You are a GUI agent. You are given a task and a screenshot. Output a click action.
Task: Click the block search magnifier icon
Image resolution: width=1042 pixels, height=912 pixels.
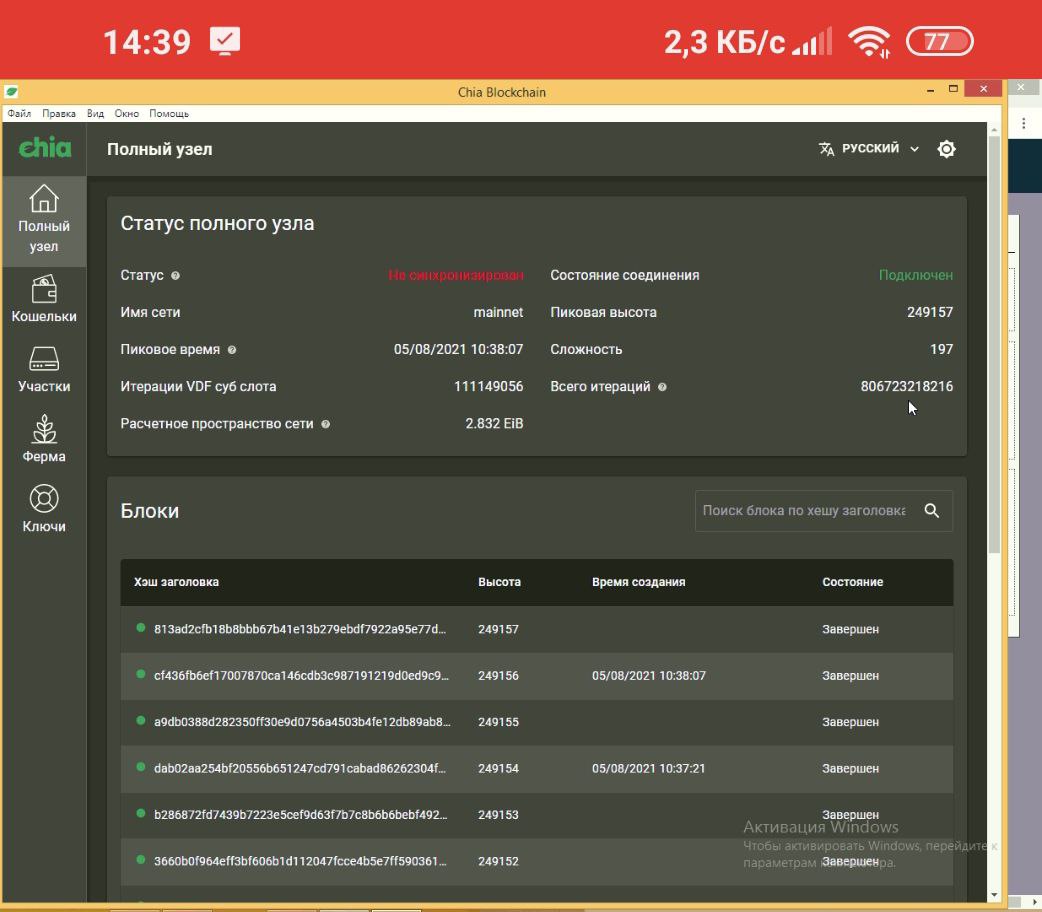932,511
